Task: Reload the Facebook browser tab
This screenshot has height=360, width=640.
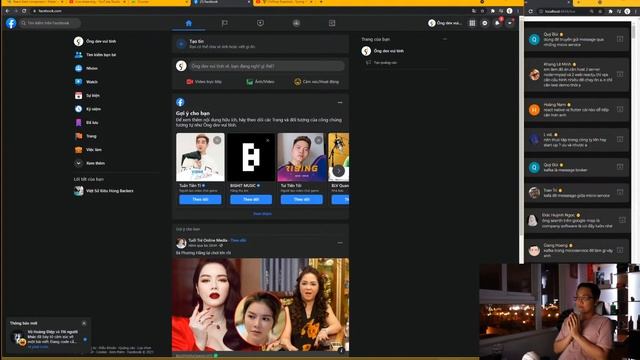Action: (x=24, y=11)
